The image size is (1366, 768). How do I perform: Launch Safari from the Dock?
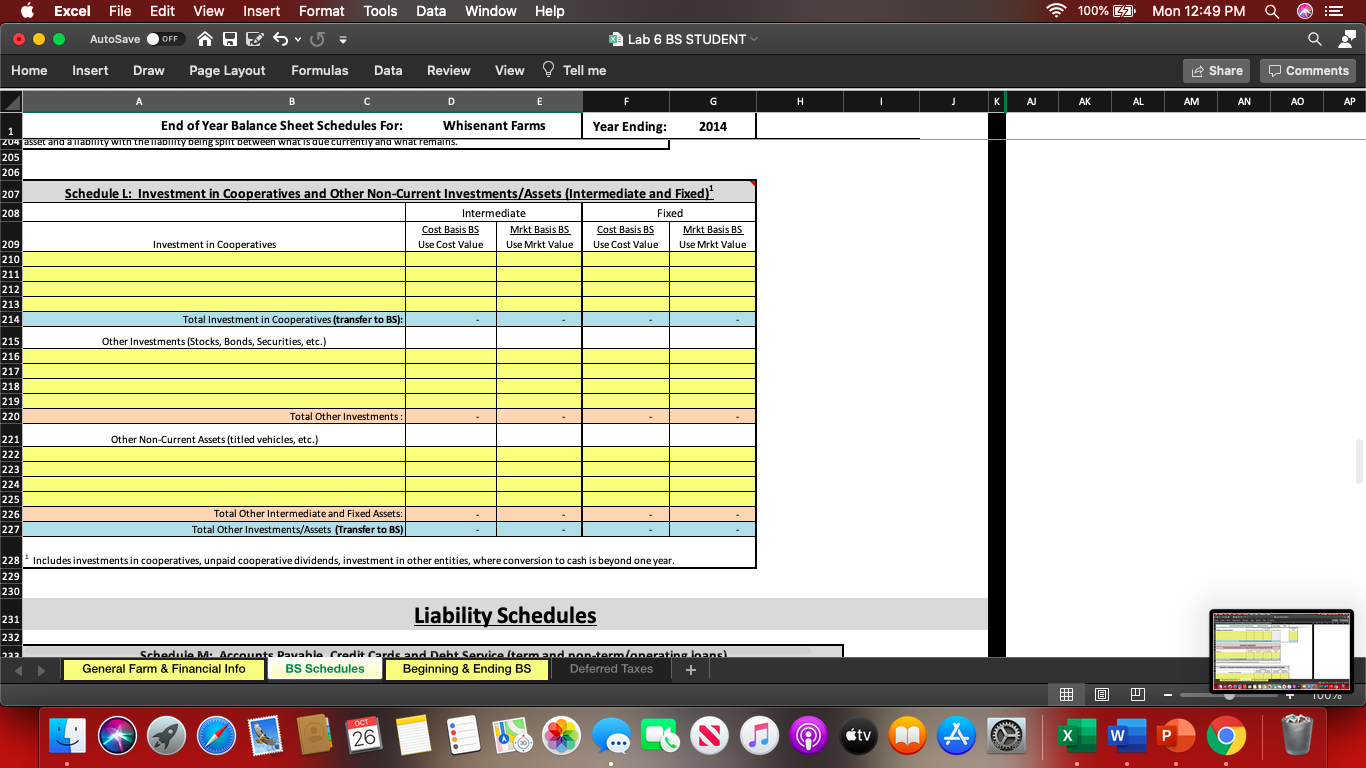[x=216, y=736]
